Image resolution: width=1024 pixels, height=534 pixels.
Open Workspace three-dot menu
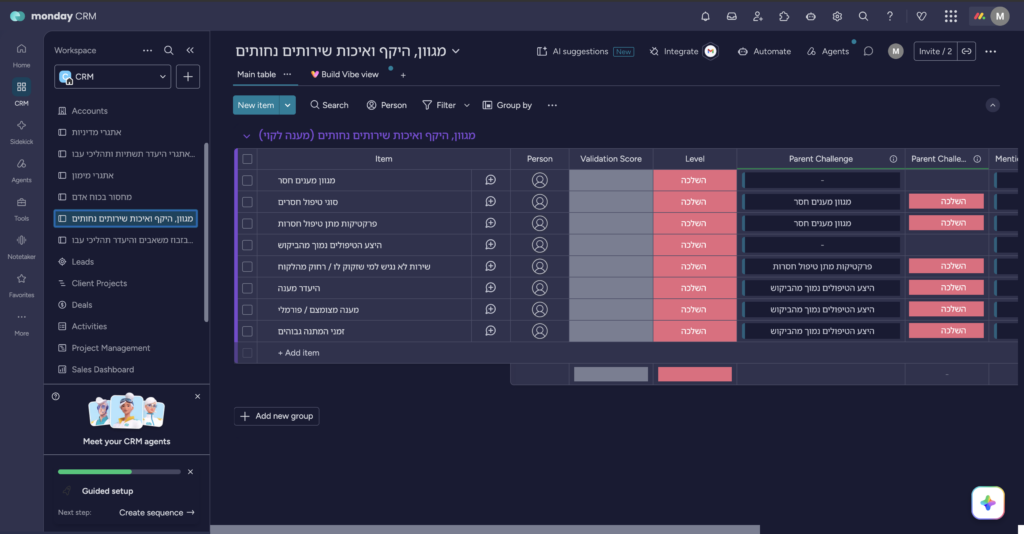coord(148,50)
